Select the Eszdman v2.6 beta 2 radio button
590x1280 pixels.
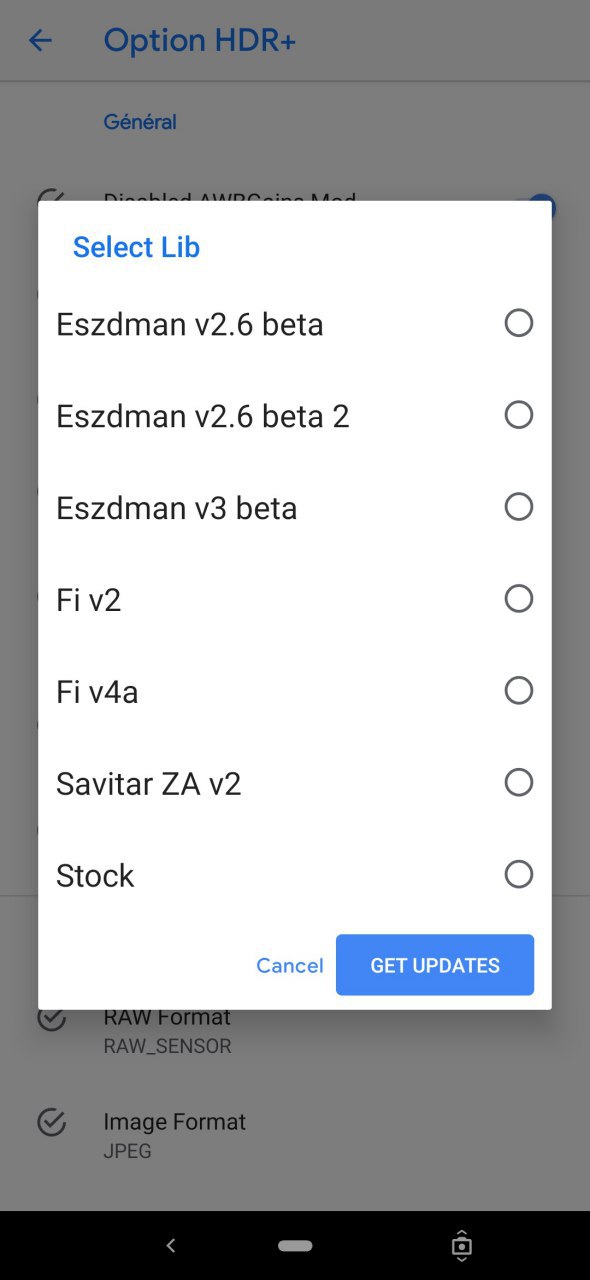[518, 415]
